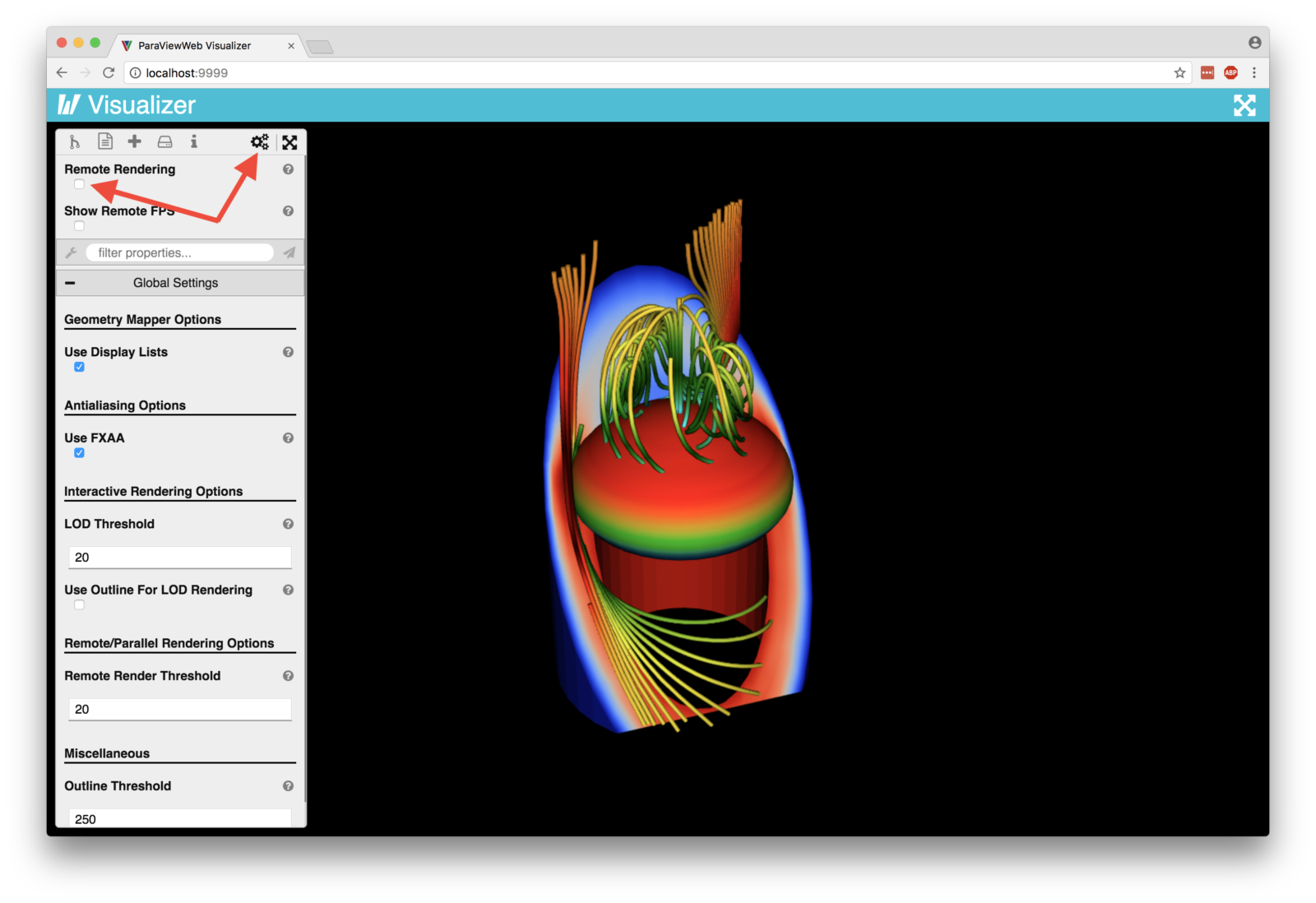
Task: Open the Chrome browser menu
Action: click(x=1254, y=72)
